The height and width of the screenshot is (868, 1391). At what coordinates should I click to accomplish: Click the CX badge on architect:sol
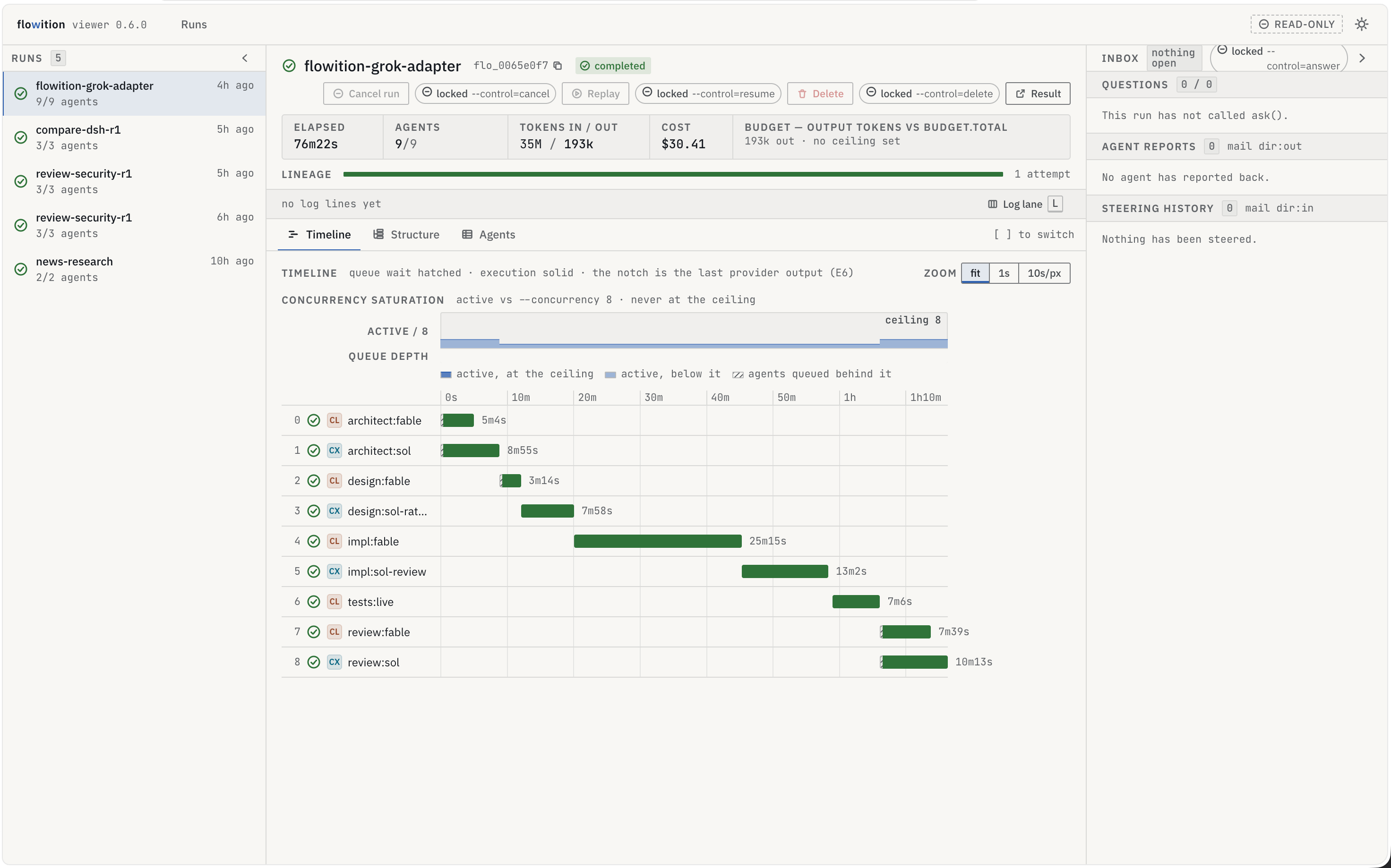(x=334, y=451)
